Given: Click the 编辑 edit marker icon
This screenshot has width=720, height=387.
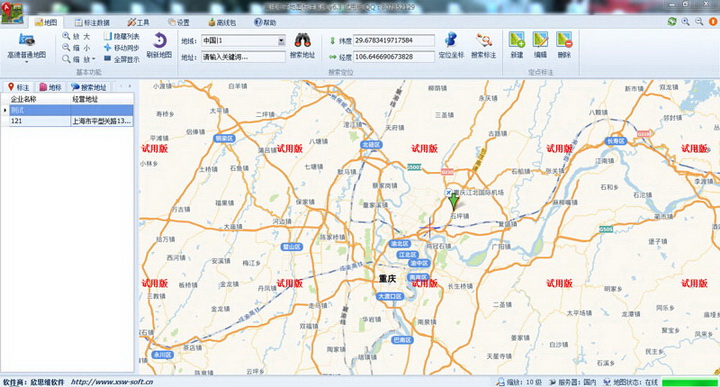Looking at the screenshot, I should 540,45.
